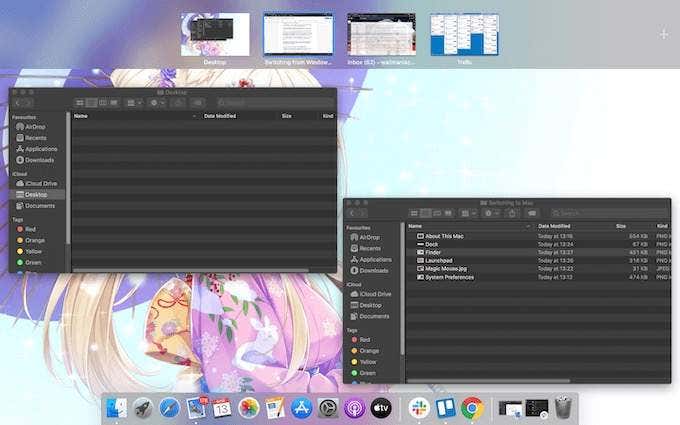Viewport: 680px width, 425px height.
Task: Launch Pages from the Dock
Action: pos(275,408)
